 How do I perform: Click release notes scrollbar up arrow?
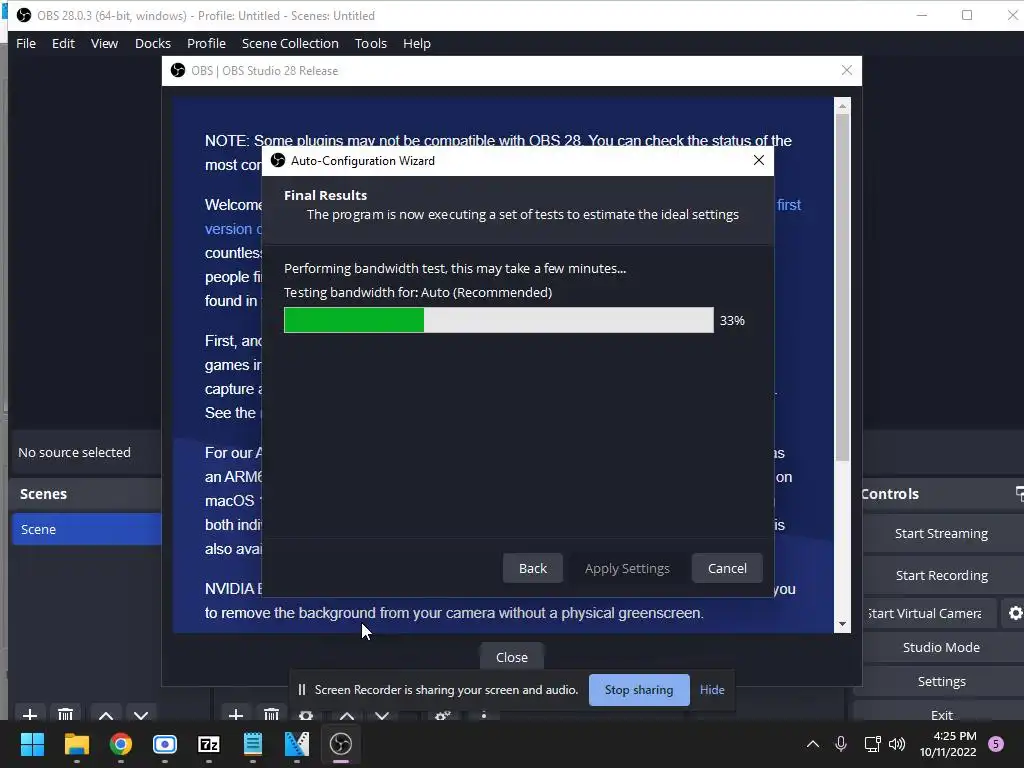click(x=842, y=105)
